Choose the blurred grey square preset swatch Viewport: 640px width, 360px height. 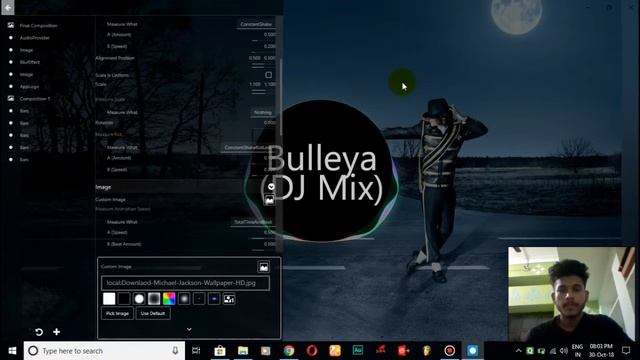(x=154, y=299)
